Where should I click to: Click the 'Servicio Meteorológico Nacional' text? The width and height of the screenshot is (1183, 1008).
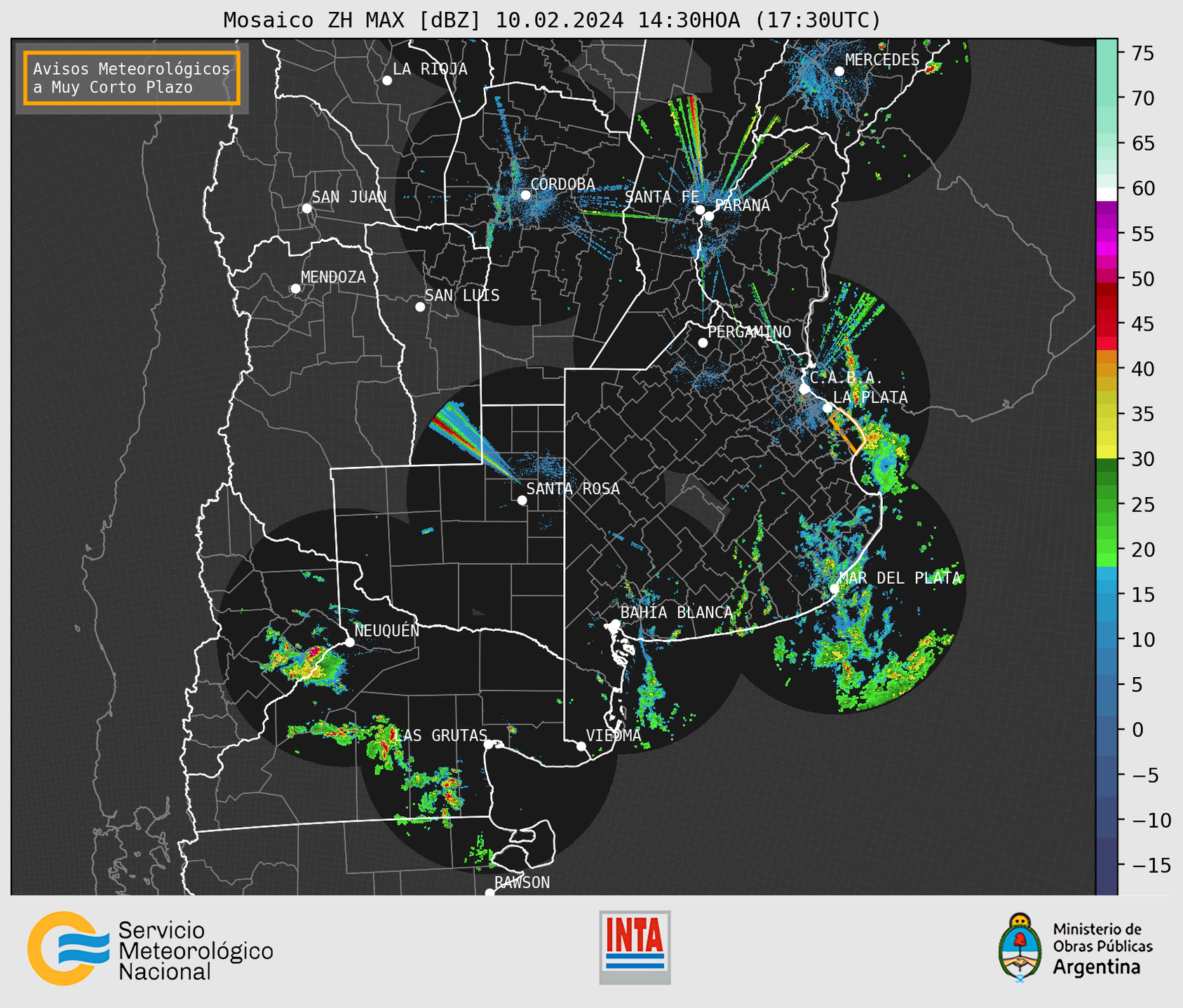click(195, 951)
